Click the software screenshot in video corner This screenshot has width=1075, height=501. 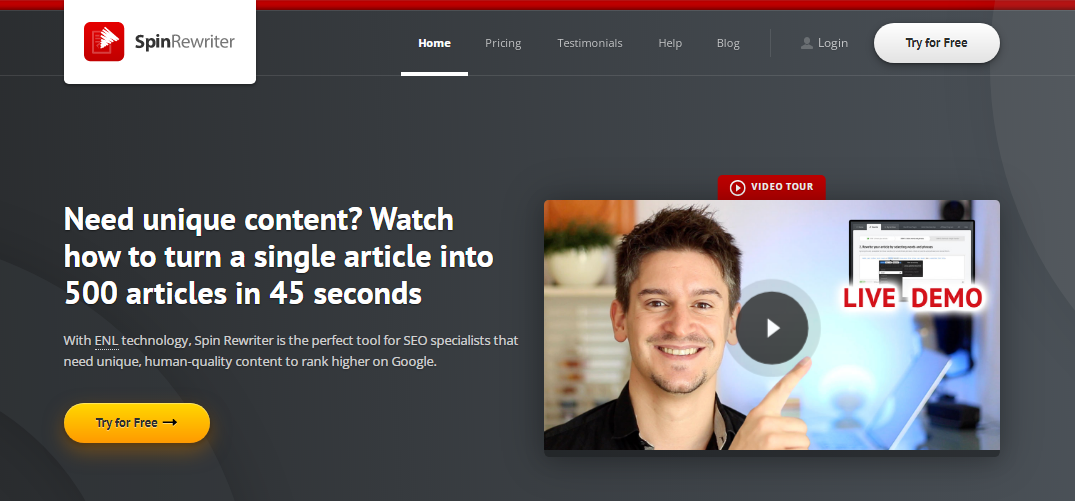tap(912, 252)
